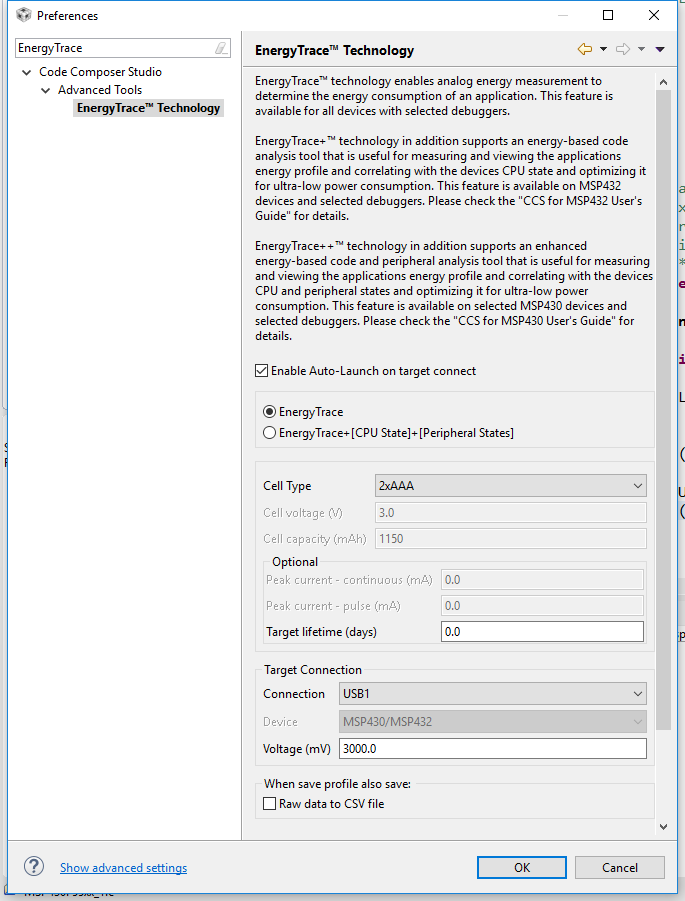
Task: Collapse the Code Composer Studio tree node
Action: pos(26,72)
